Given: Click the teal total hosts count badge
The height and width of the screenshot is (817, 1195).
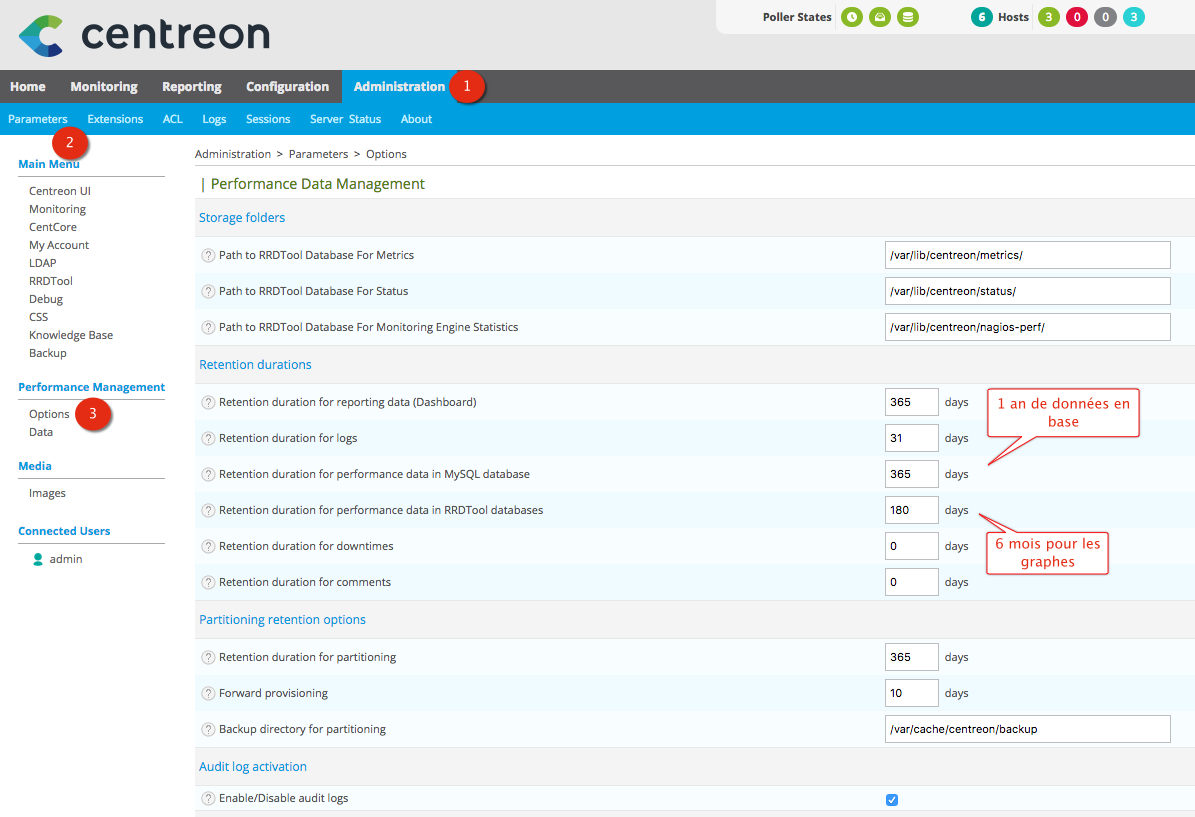Looking at the screenshot, I should tap(982, 17).
